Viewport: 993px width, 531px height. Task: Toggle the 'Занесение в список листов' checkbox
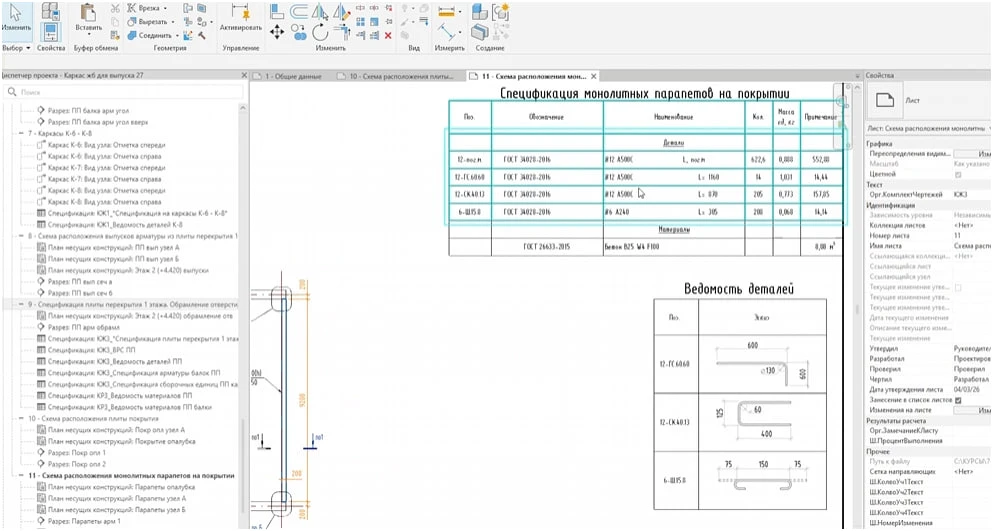958,400
